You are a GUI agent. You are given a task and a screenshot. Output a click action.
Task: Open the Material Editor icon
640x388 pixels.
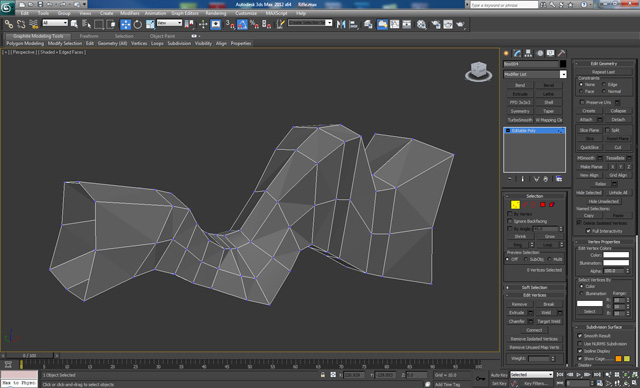421,24
